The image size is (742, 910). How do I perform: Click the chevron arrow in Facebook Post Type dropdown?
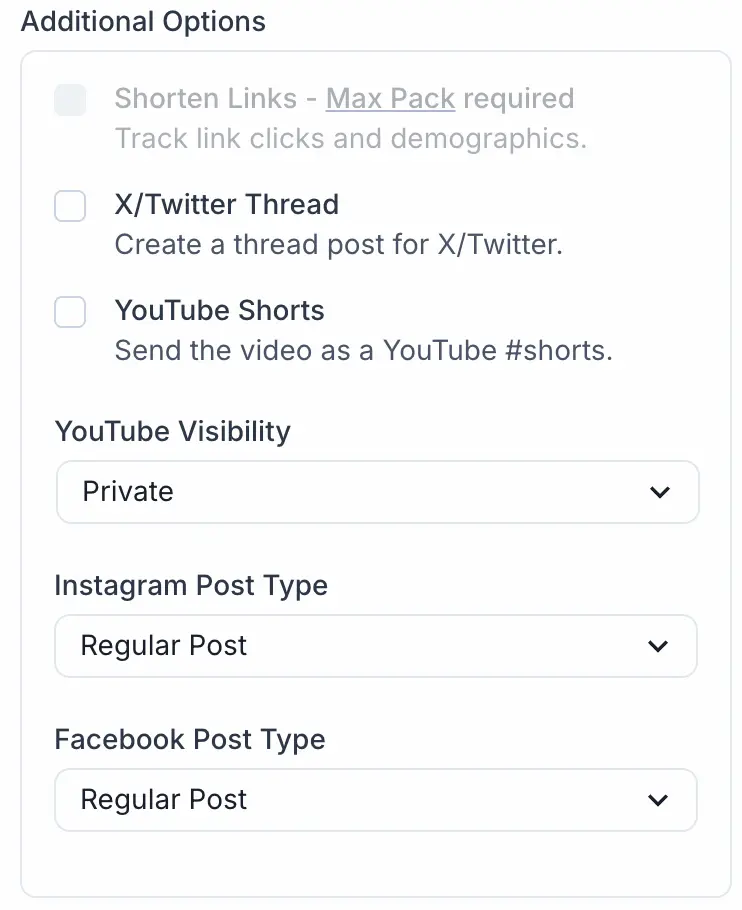click(x=658, y=800)
